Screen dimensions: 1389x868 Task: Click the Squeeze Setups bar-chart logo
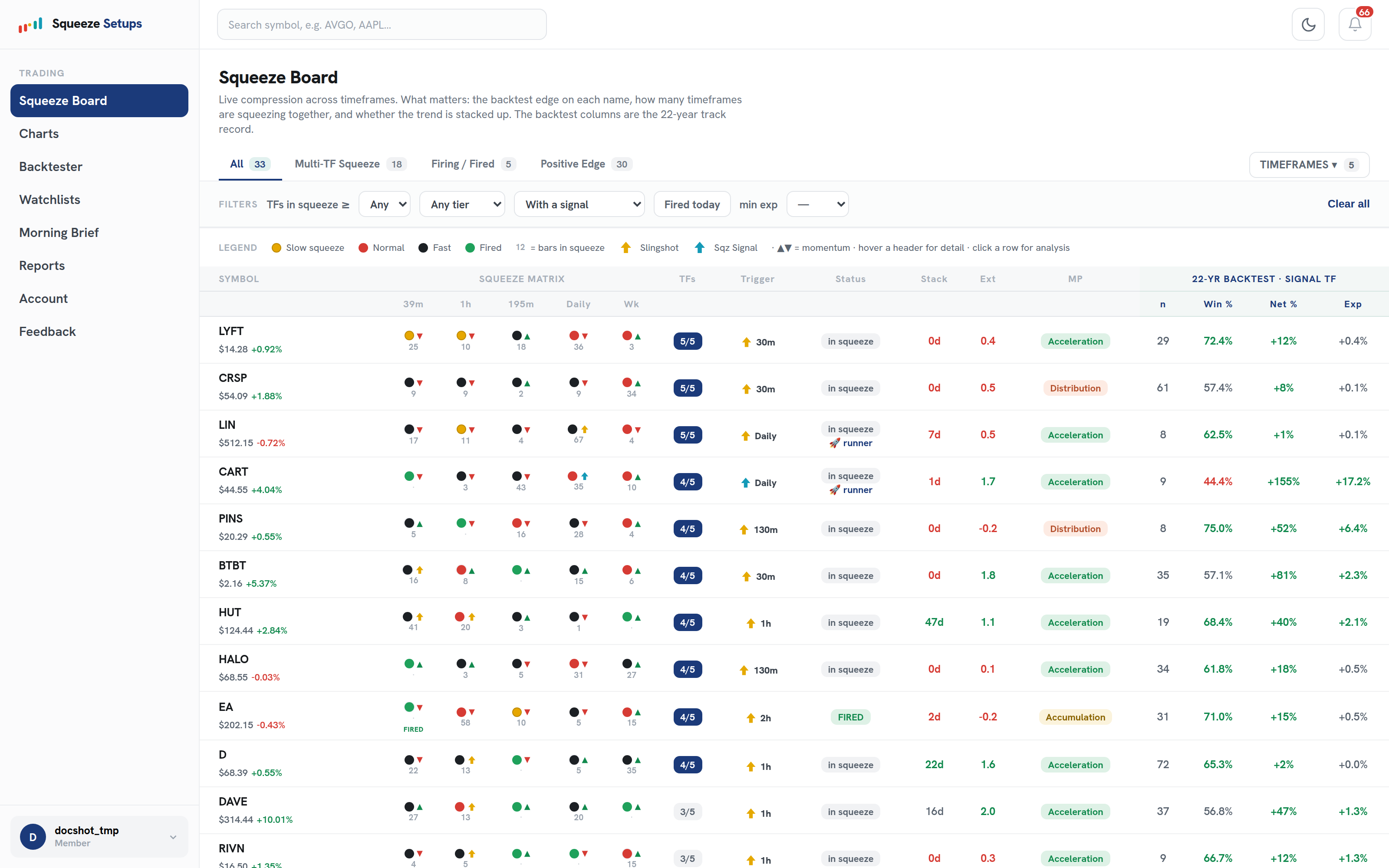click(x=30, y=24)
